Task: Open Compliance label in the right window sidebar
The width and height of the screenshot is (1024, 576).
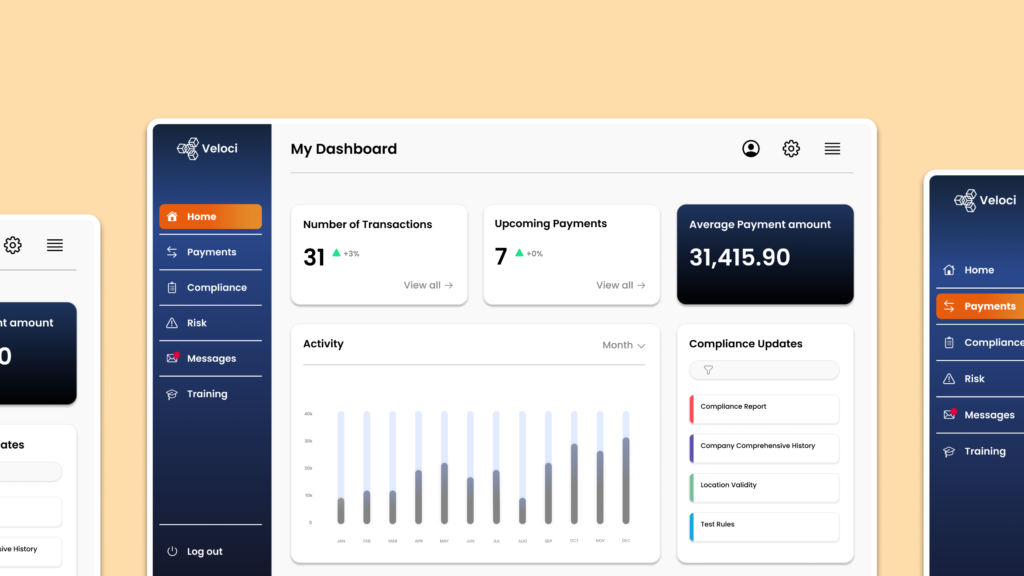Action: 994,342
